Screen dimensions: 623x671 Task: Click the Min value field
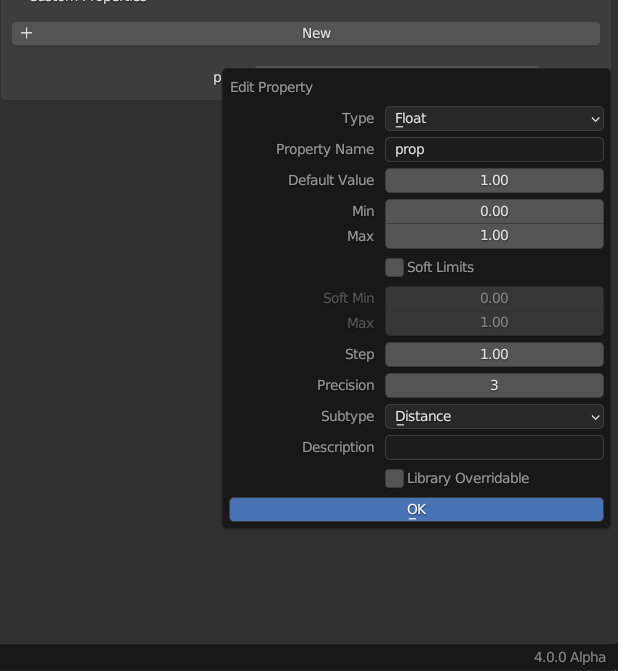pos(494,211)
